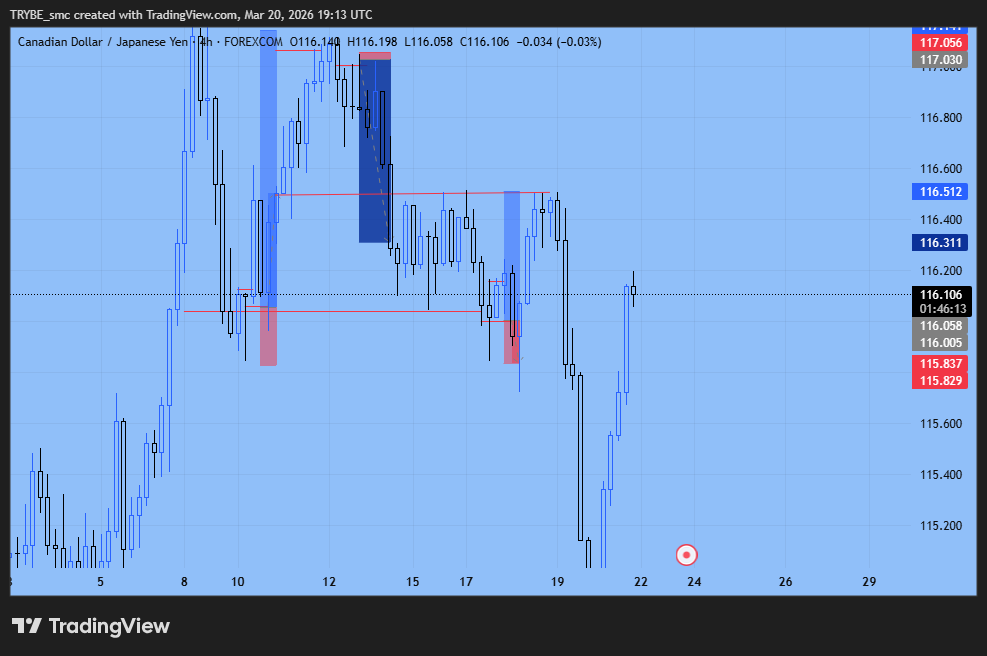Click date 17 on the time axis

[466, 582]
